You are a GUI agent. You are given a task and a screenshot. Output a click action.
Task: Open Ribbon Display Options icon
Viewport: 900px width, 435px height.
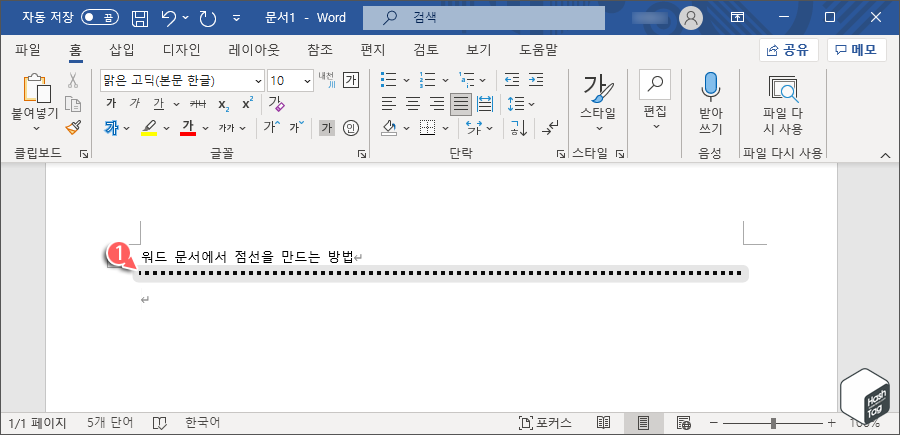click(736, 18)
